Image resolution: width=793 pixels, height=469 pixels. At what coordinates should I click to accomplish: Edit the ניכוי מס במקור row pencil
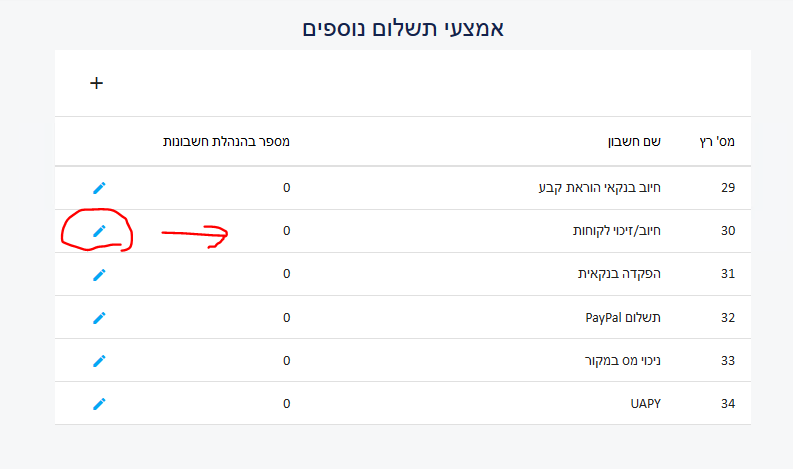[x=99, y=360]
